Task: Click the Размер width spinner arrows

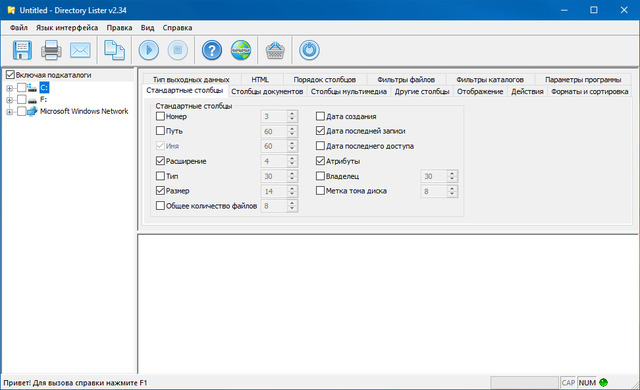Action: coord(292,191)
